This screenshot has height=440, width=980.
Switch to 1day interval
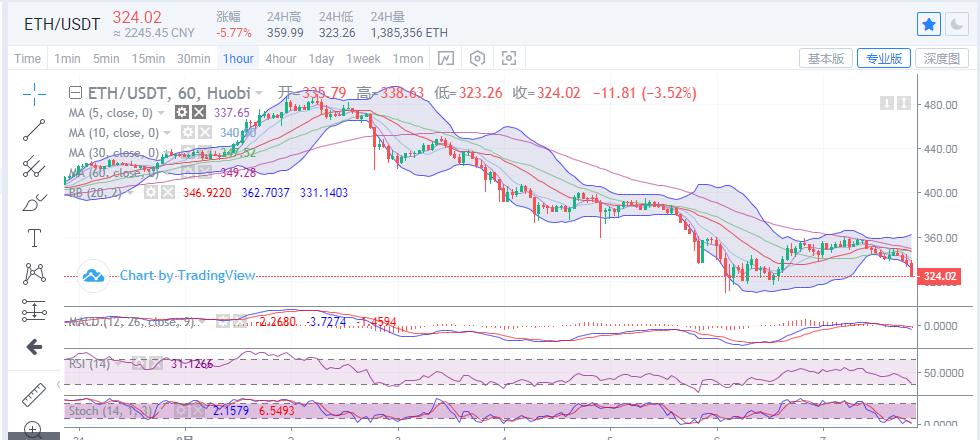tap(321, 59)
